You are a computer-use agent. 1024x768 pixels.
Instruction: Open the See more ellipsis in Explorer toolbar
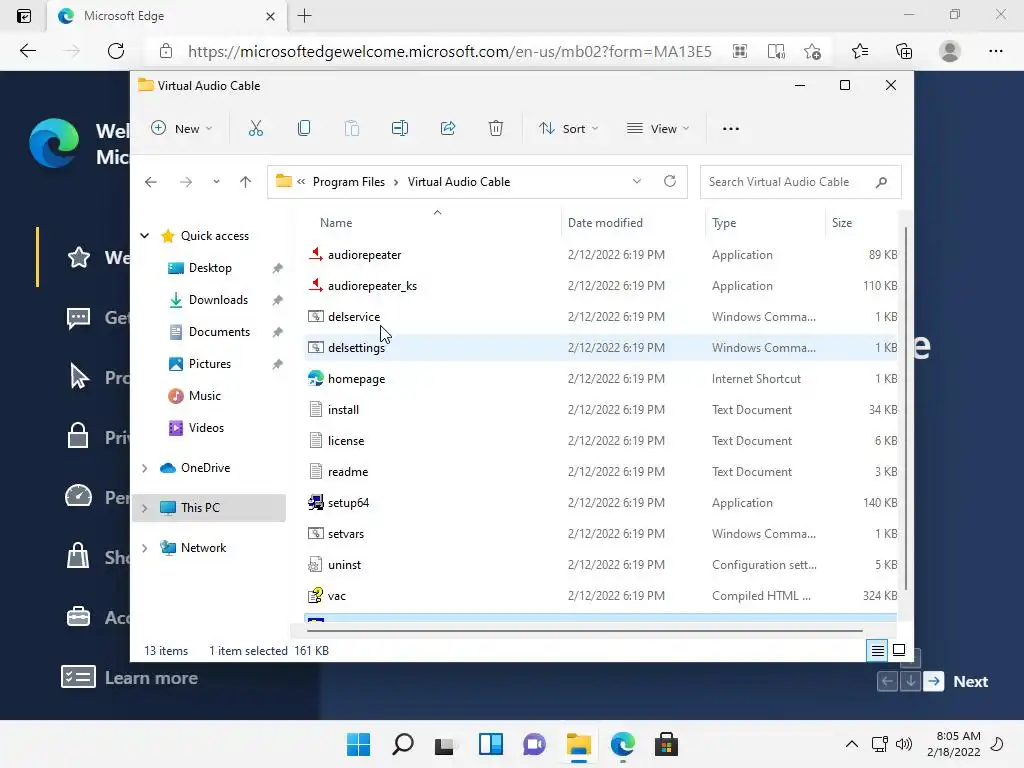pos(731,129)
